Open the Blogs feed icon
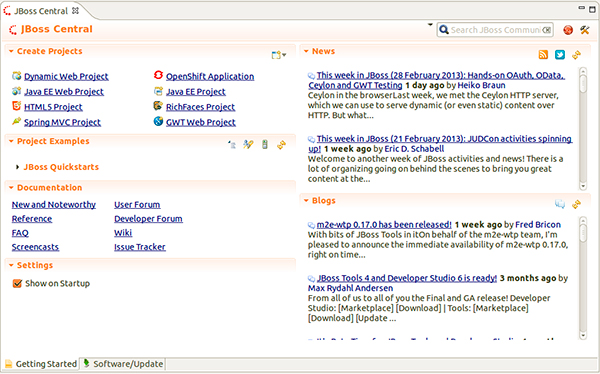The width and height of the screenshot is (600, 374). click(x=560, y=204)
